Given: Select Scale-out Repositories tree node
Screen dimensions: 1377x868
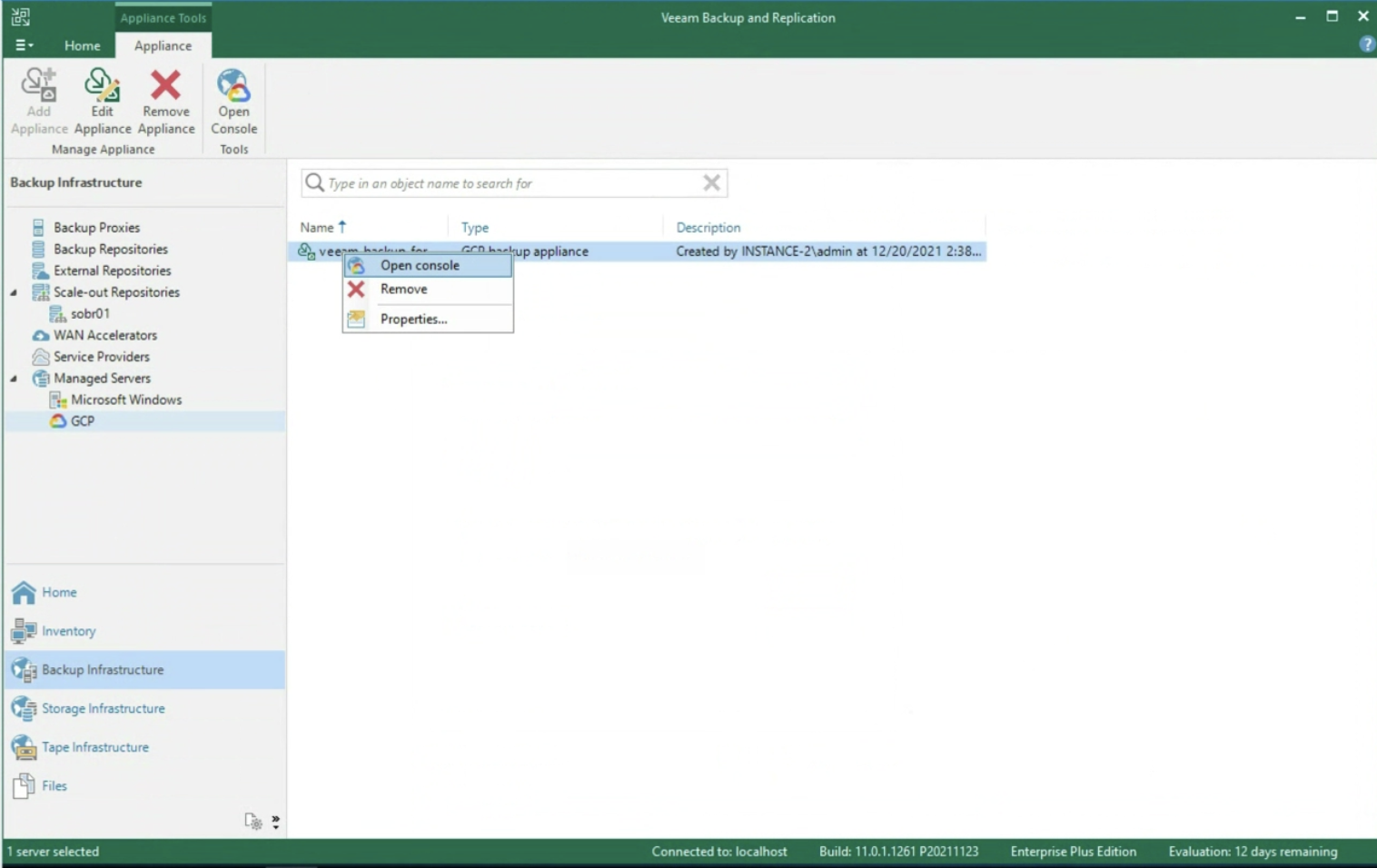Looking at the screenshot, I should [x=116, y=292].
